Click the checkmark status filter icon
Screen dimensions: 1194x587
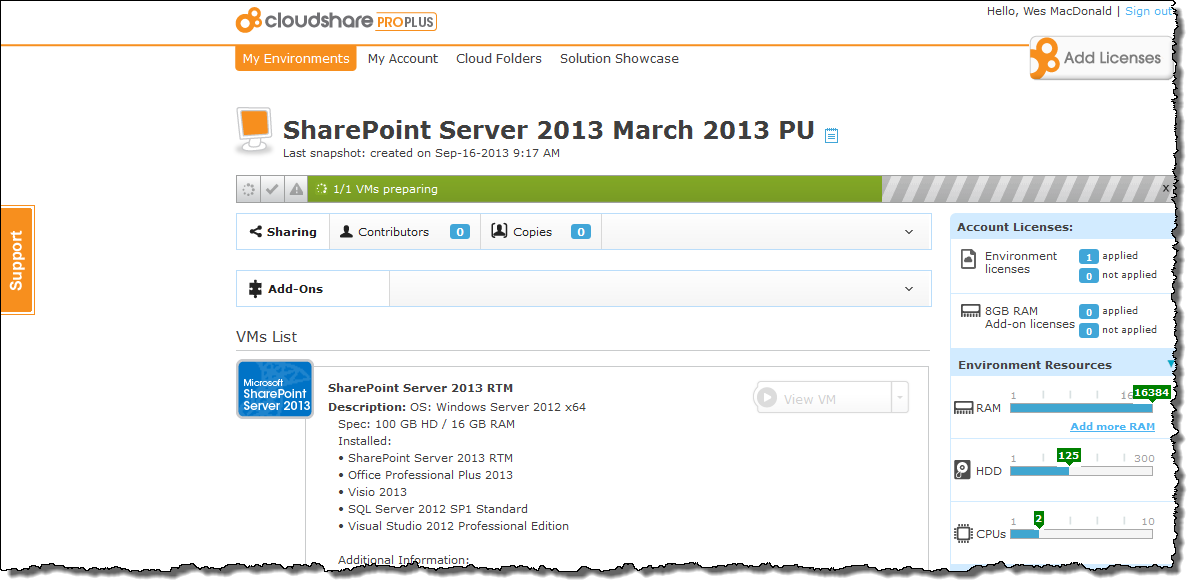[x=272, y=189]
